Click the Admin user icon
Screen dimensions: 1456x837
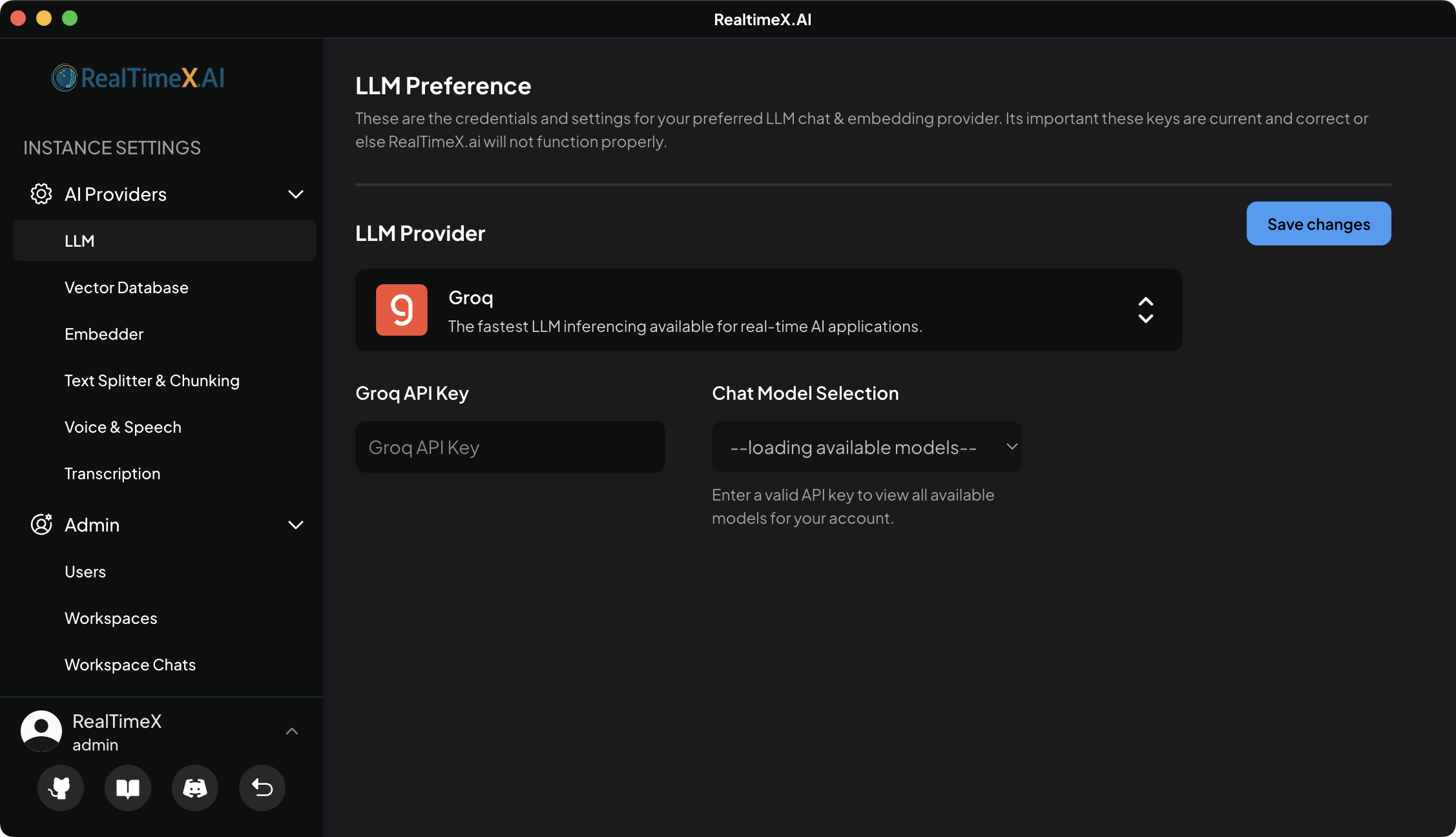tap(41, 524)
